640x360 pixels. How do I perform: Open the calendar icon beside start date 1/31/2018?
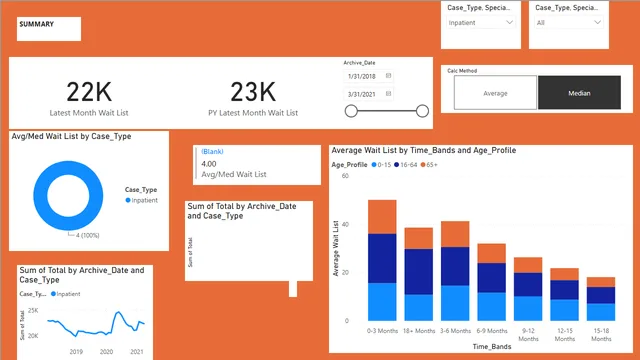tap(388, 76)
